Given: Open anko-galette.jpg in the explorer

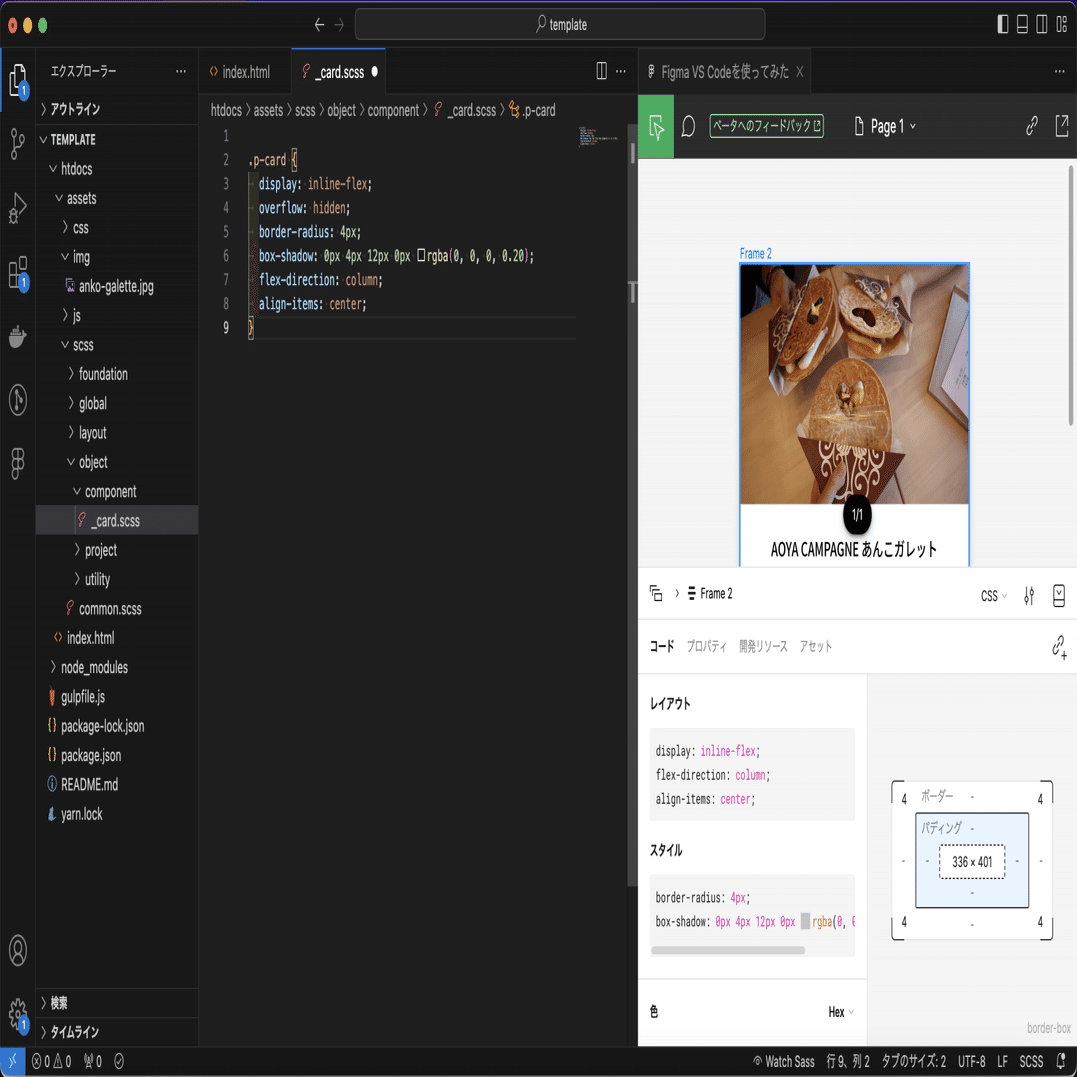Looking at the screenshot, I should [117, 286].
